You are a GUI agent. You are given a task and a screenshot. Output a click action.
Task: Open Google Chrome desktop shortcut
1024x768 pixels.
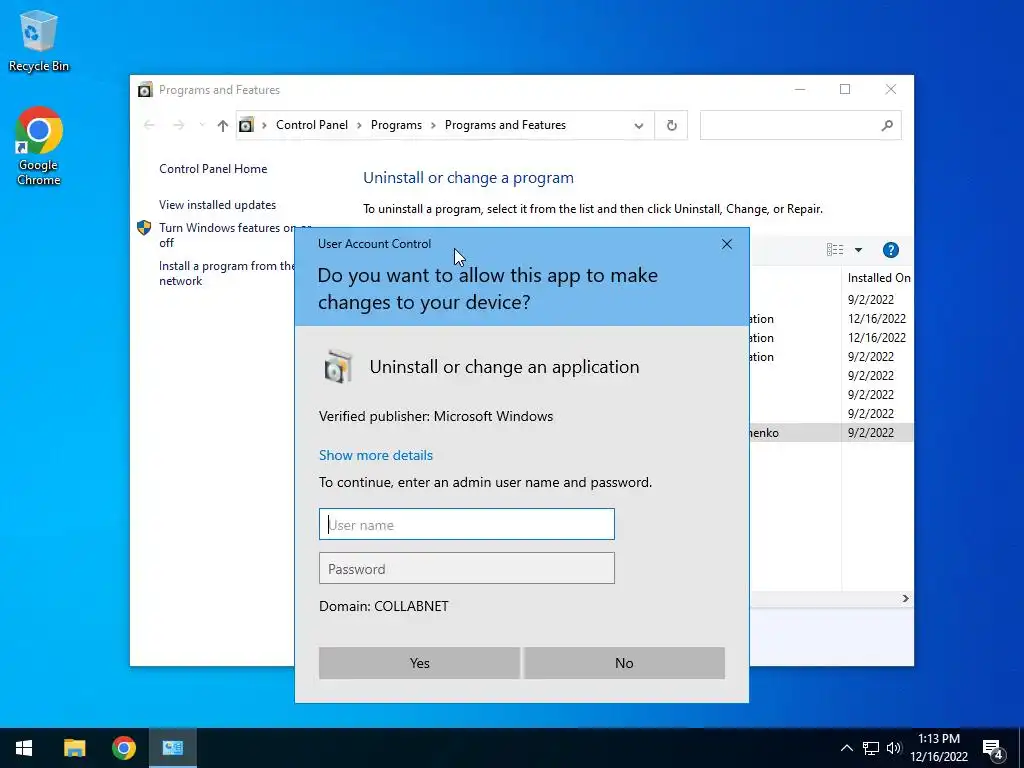39,146
